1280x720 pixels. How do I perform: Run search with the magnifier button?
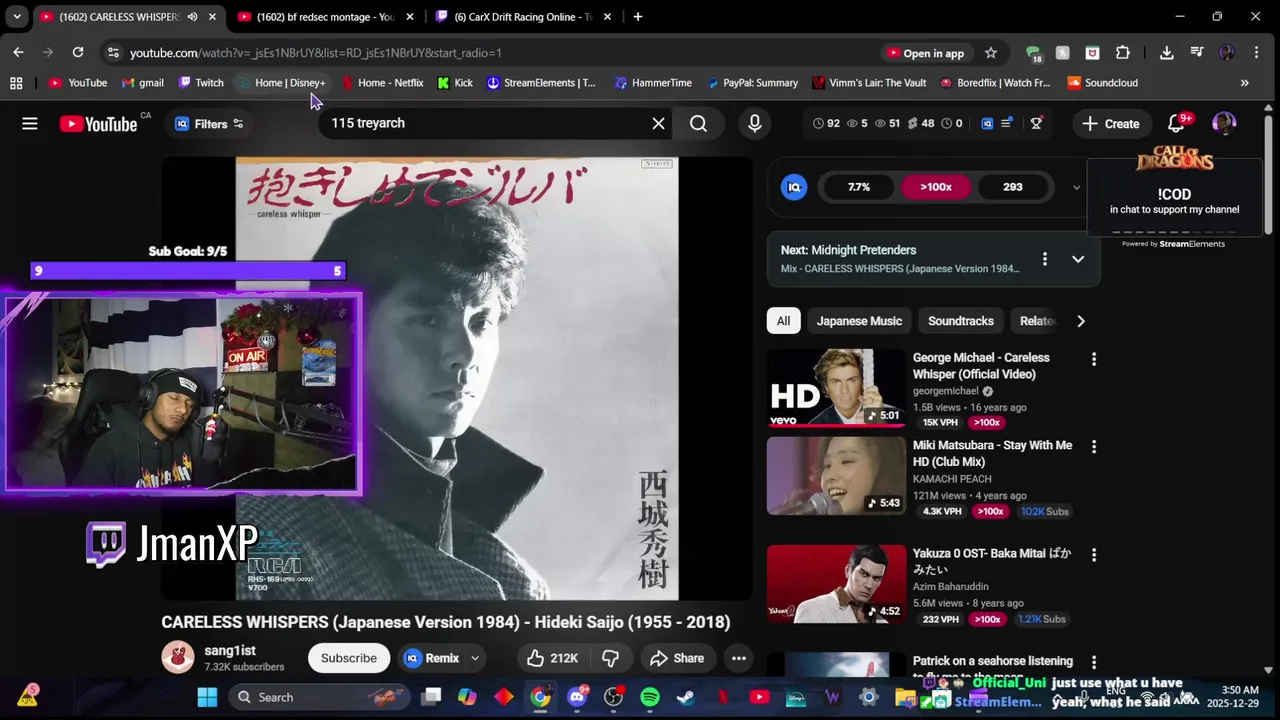pyautogui.click(x=698, y=123)
